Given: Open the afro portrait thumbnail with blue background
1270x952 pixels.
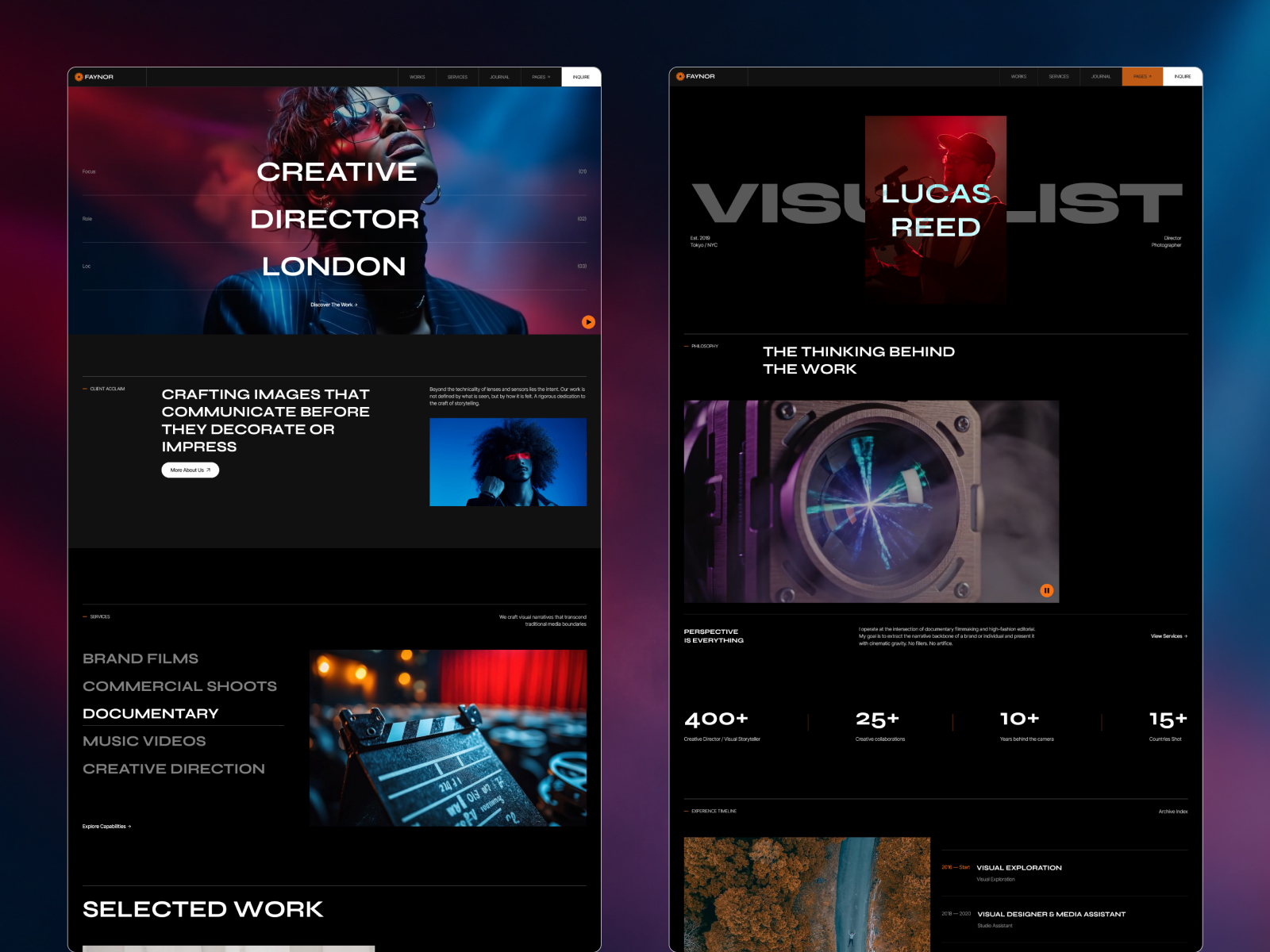Looking at the screenshot, I should 508,462.
